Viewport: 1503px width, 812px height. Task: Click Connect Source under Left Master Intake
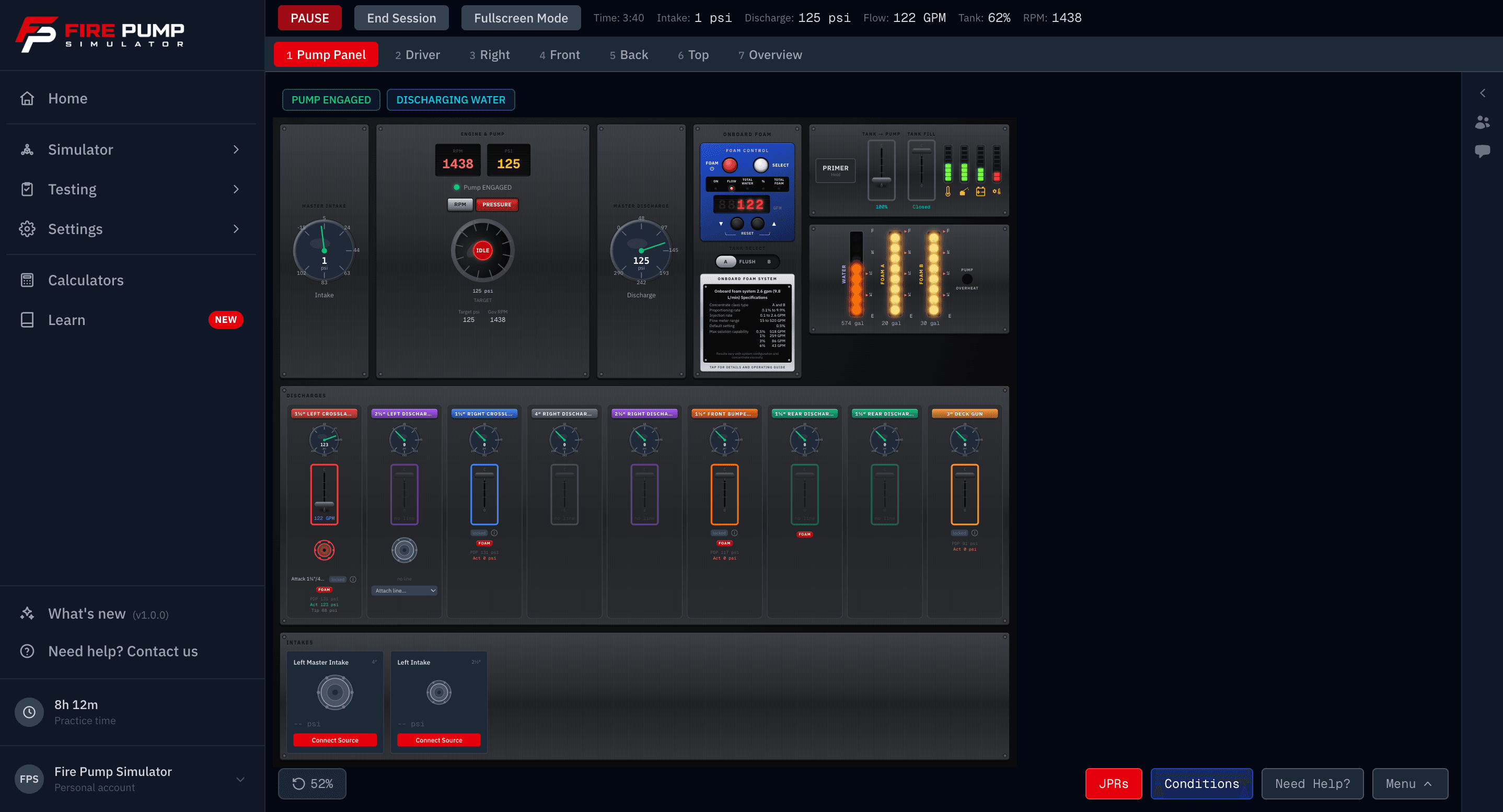[x=335, y=740]
